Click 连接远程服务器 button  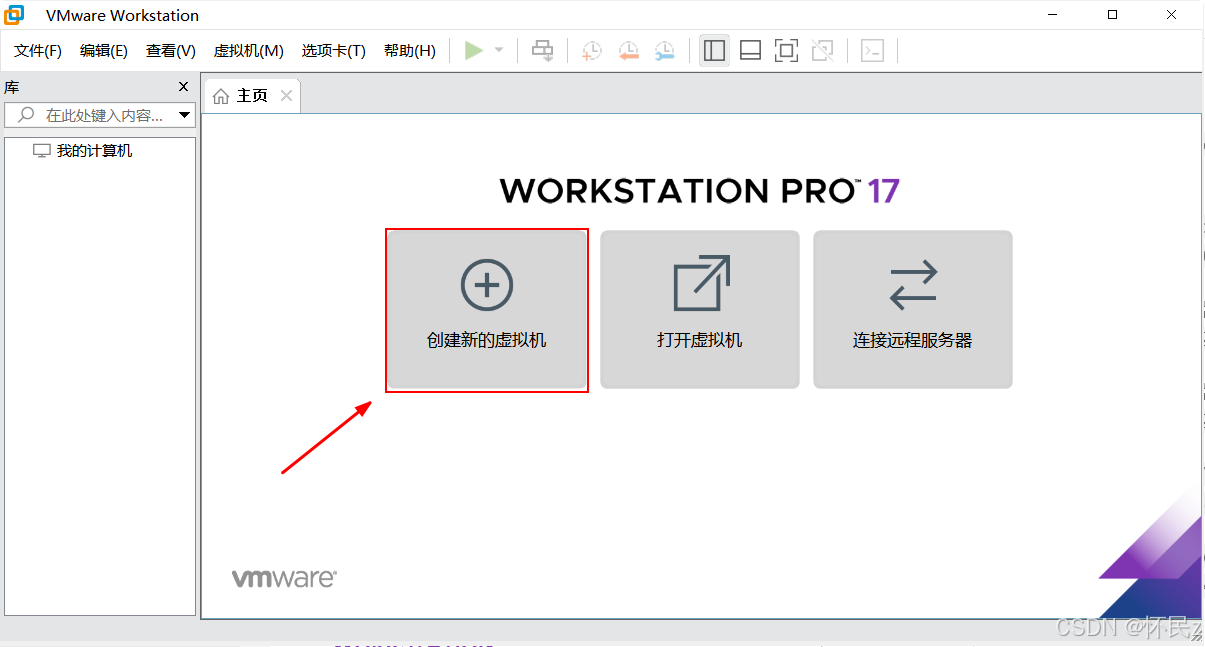click(x=913, y=310)
